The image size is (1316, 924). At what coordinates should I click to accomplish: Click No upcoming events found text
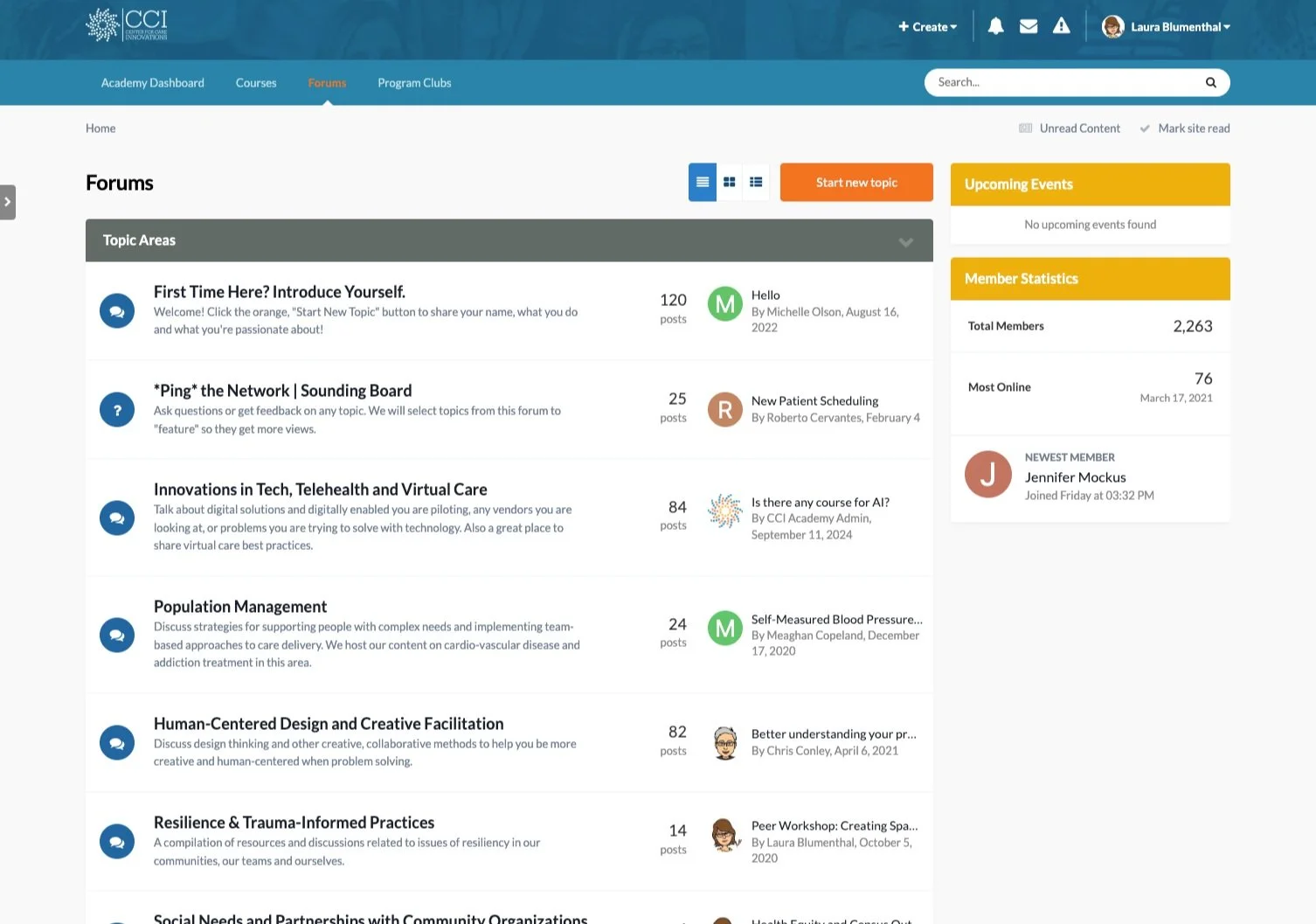(1090, 225)
